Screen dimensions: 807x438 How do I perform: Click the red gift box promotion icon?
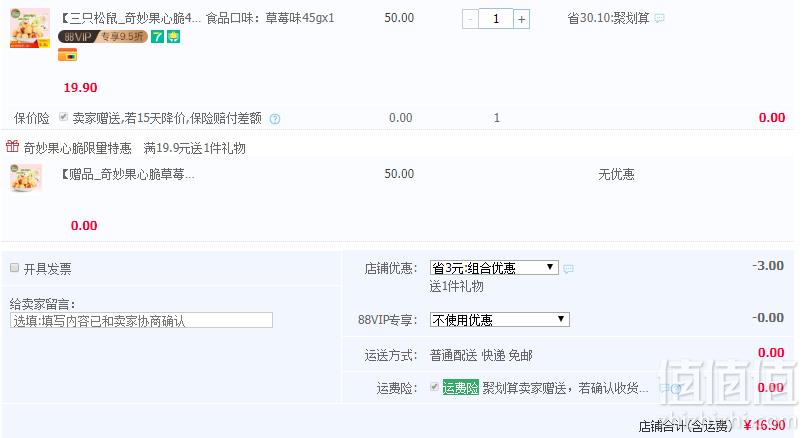[12, 147]
